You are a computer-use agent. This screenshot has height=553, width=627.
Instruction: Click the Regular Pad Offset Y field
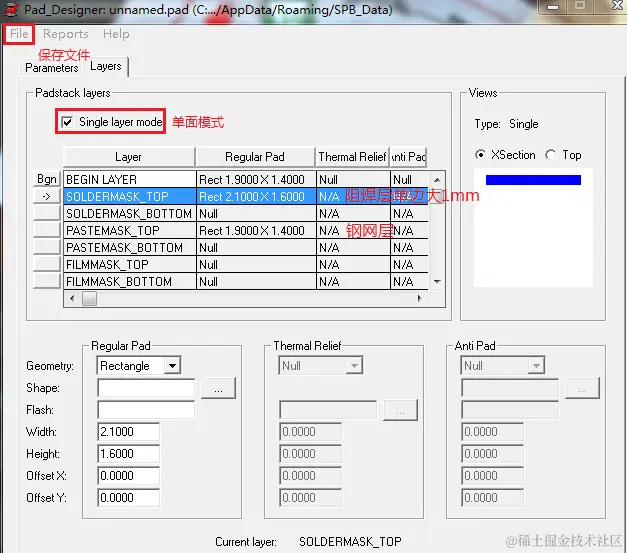point(129,498)
